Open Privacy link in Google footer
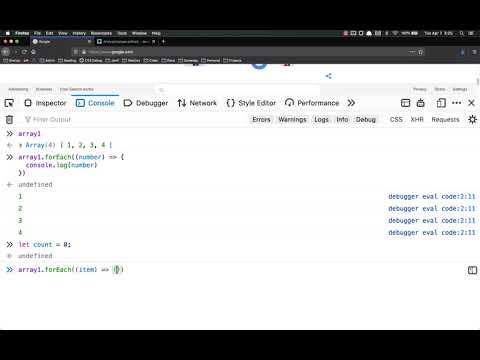 coord(420,89)
